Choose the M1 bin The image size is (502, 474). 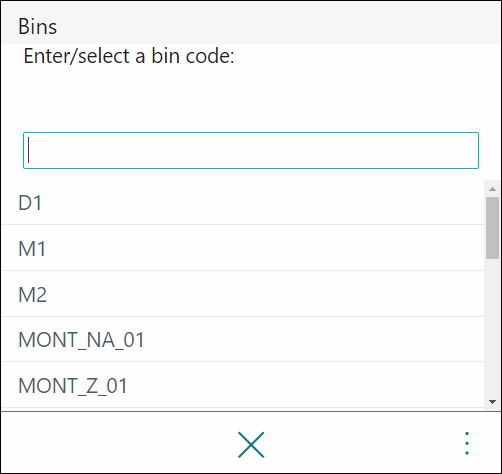[x=243, y=248]
